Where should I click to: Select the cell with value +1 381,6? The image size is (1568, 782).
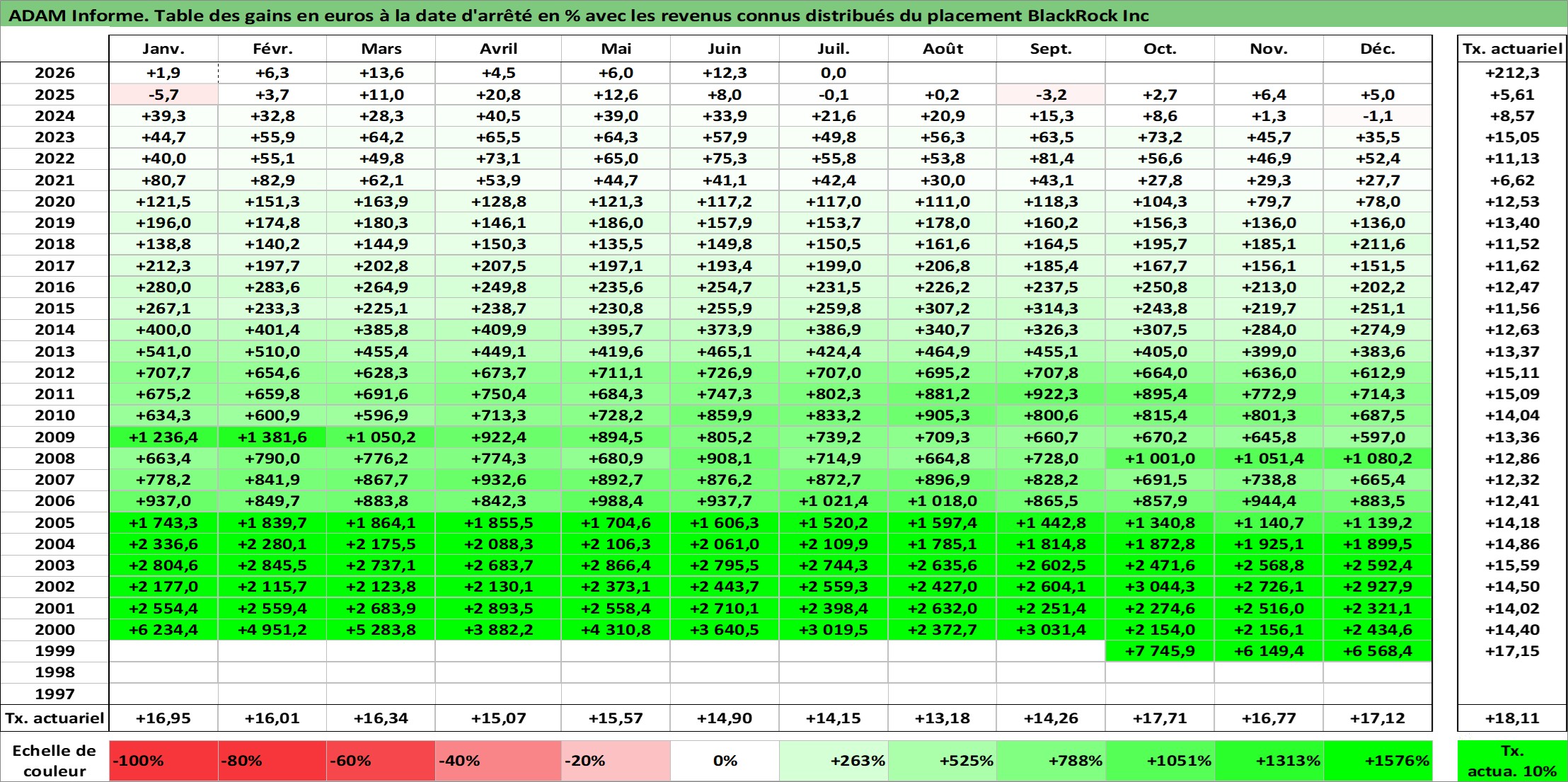click(272, 437)
